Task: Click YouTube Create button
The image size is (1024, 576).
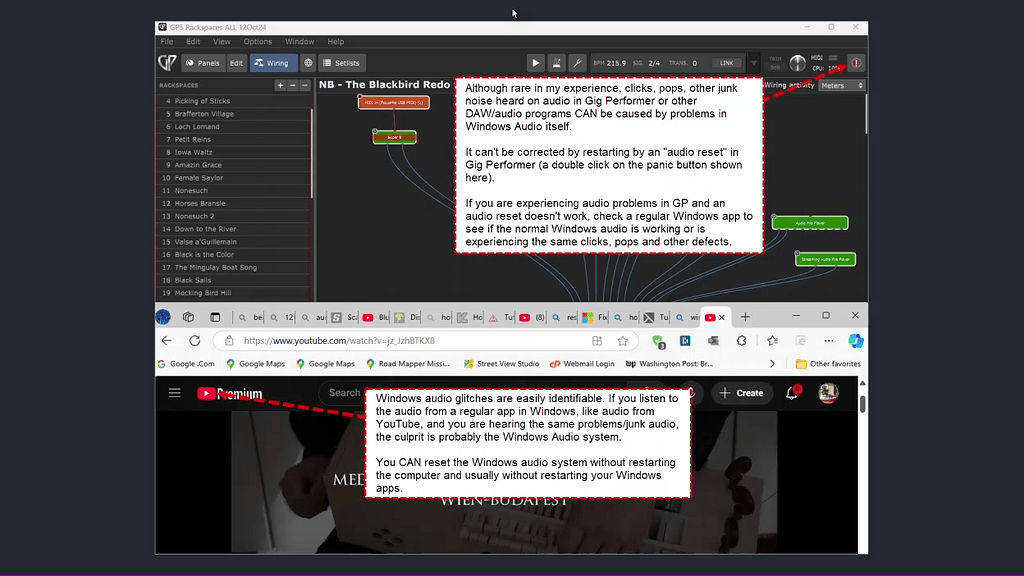Action: 741,393
